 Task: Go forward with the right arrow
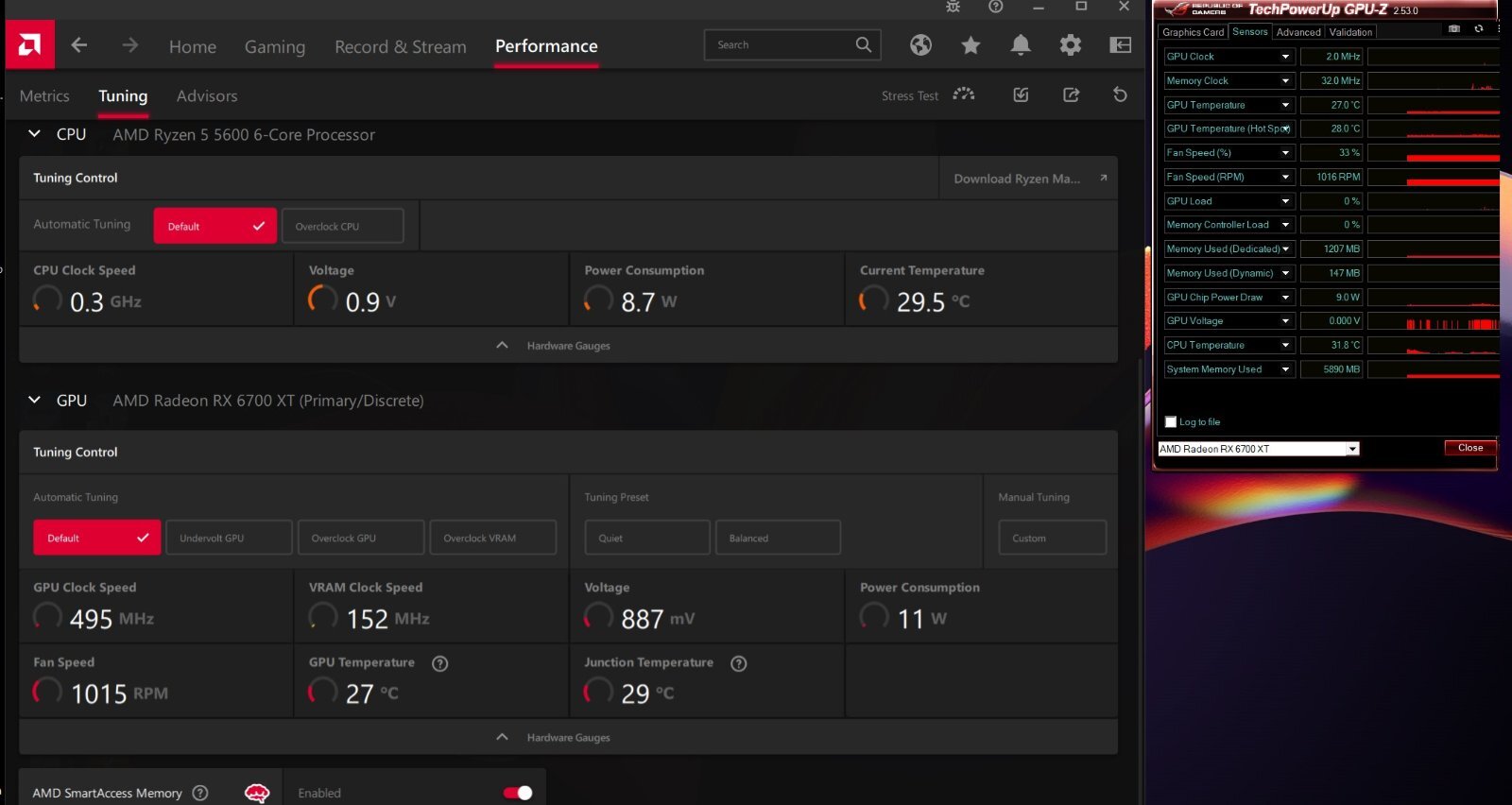point(130,45)
